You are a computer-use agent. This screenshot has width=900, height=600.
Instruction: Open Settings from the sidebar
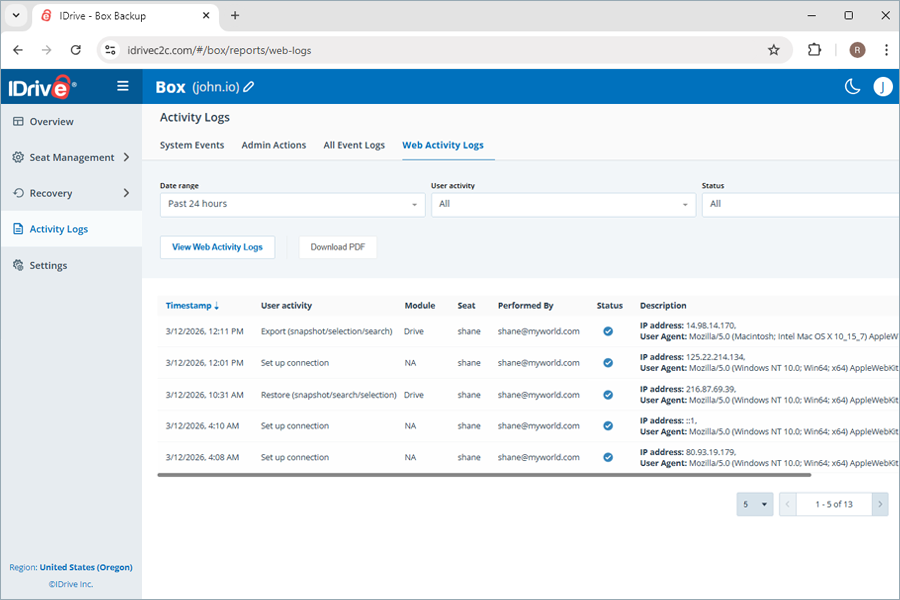coord(47,265)
